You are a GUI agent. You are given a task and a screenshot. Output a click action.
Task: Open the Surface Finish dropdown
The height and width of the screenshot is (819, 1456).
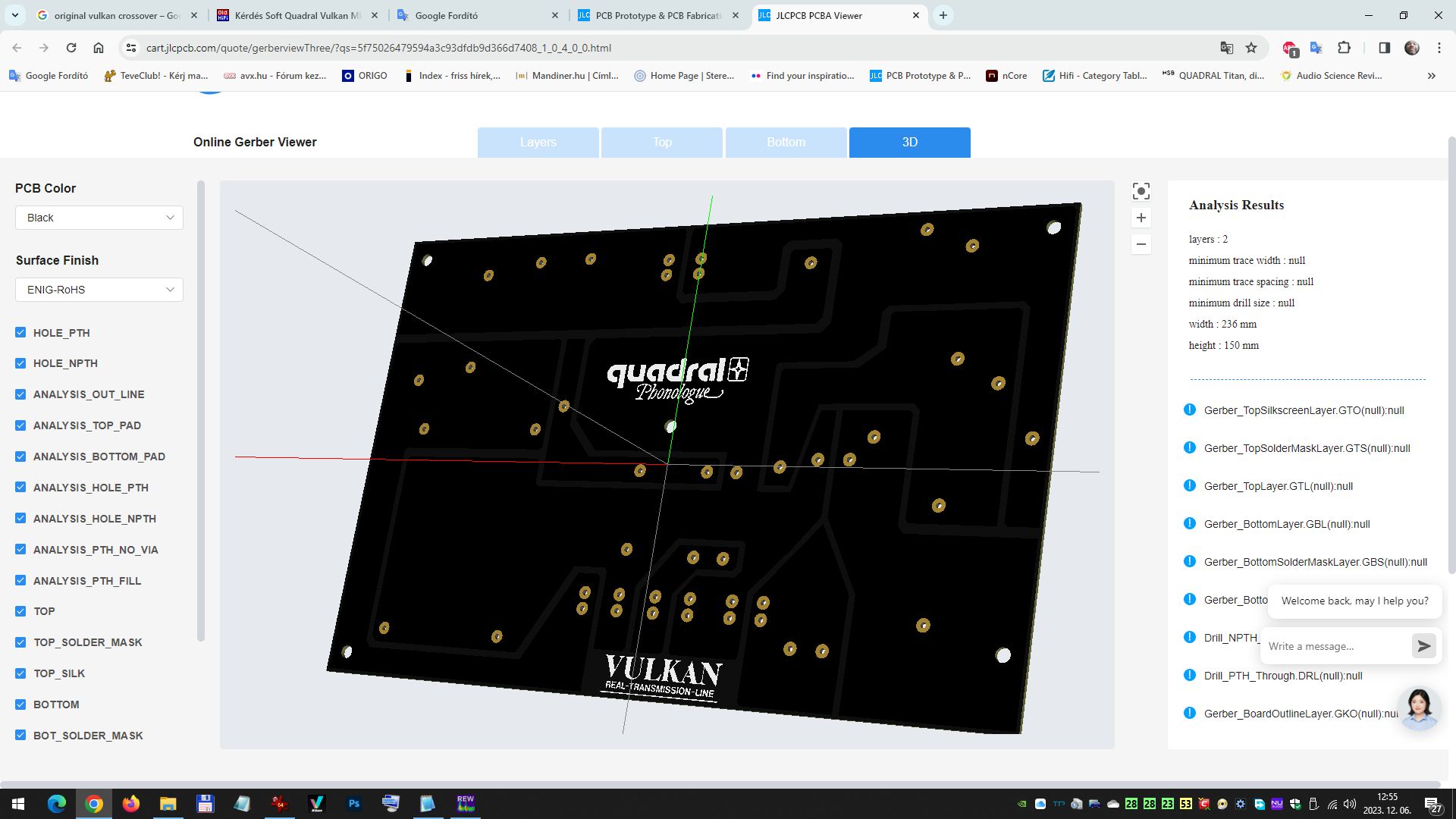tap(99, 290)
